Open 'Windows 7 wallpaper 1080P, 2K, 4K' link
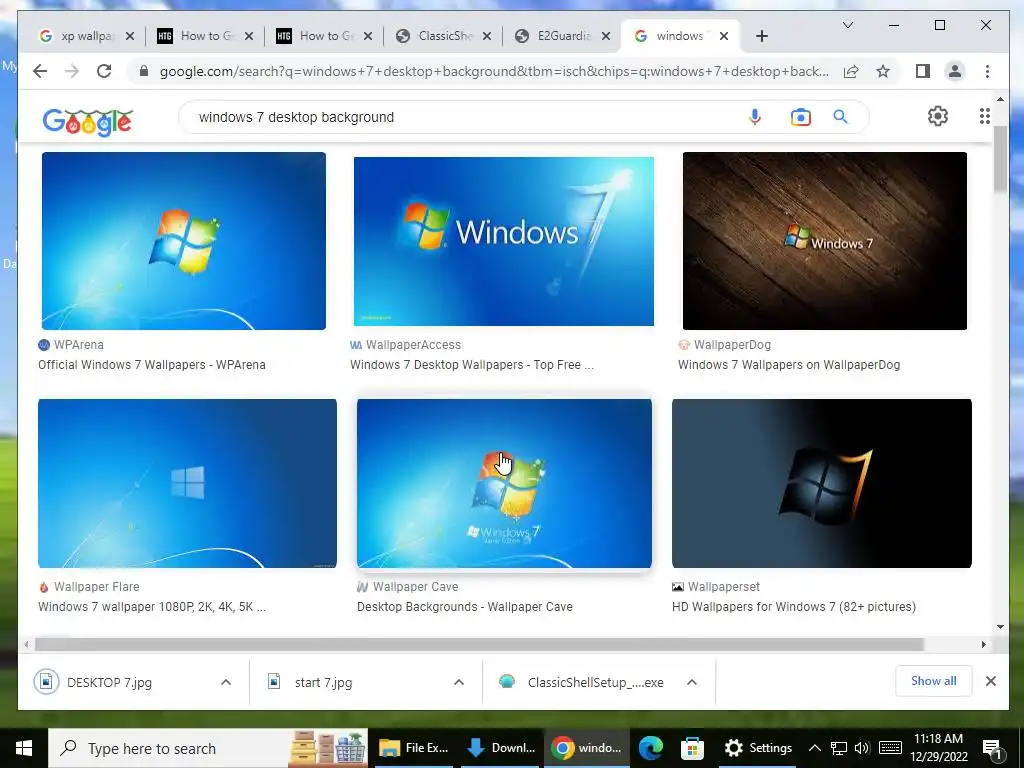Screen dimensions: 1024x768 point(152,607)
